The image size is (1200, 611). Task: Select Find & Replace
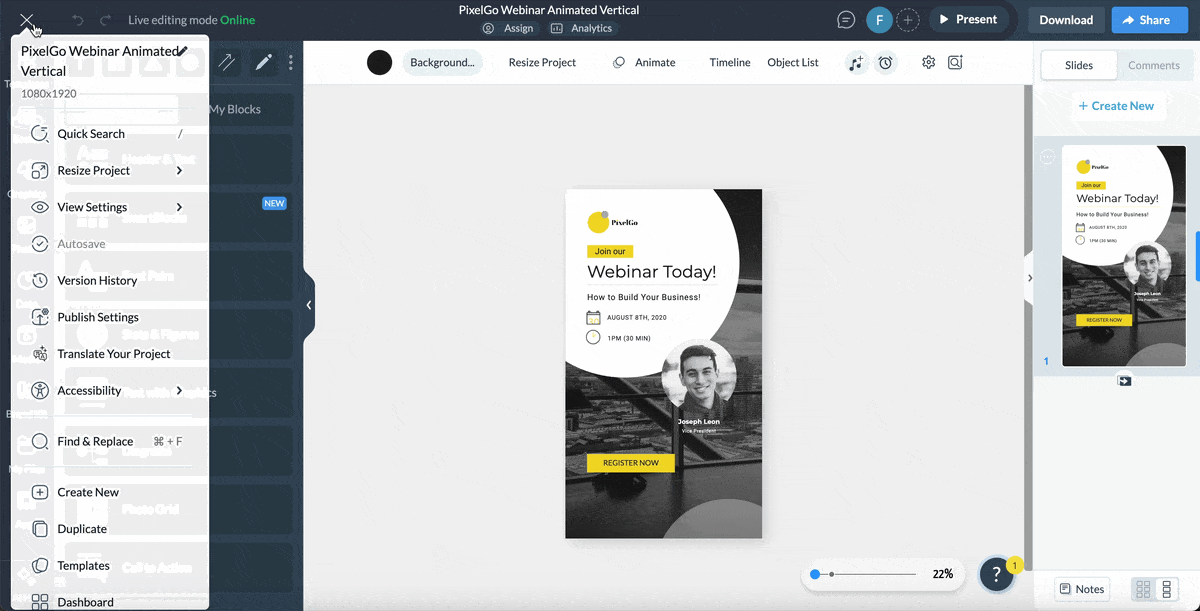pyautogui.click(x=95, y=441)
